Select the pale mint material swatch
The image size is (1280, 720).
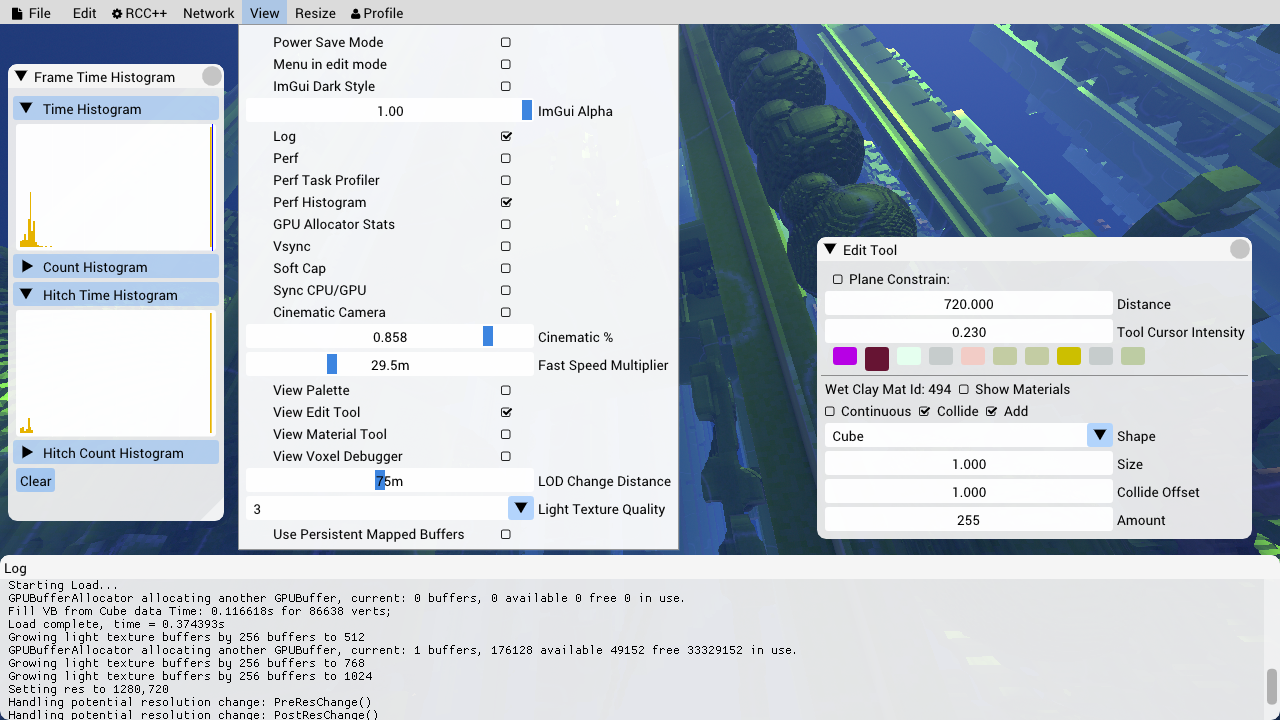909,356
